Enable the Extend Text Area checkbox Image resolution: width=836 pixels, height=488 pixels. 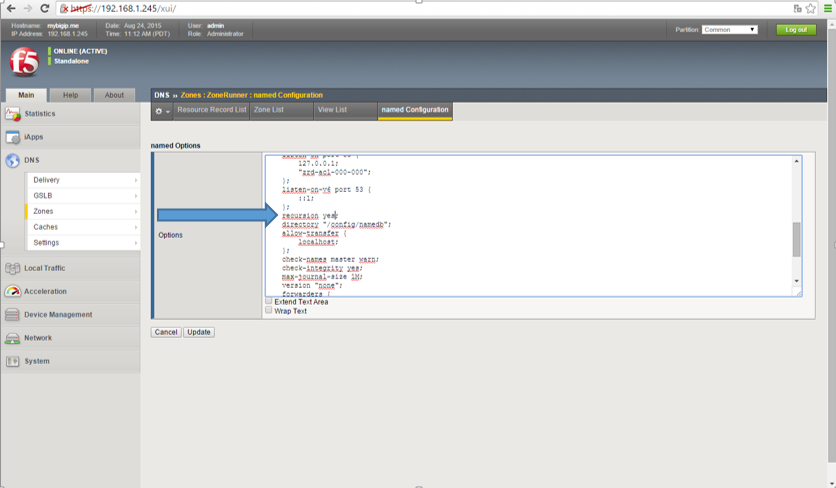point(269,301)
